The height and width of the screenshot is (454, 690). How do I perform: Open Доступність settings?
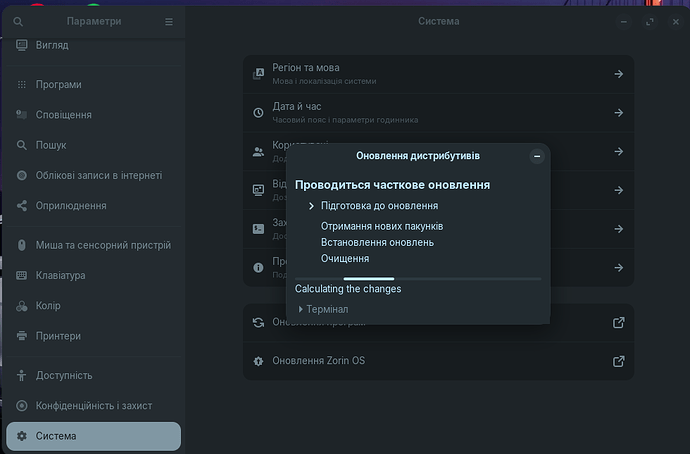coord(64,375)
